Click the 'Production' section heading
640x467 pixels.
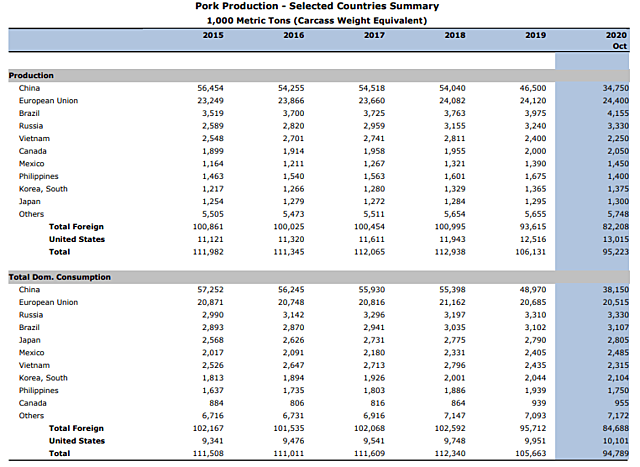tap(31, 76)
